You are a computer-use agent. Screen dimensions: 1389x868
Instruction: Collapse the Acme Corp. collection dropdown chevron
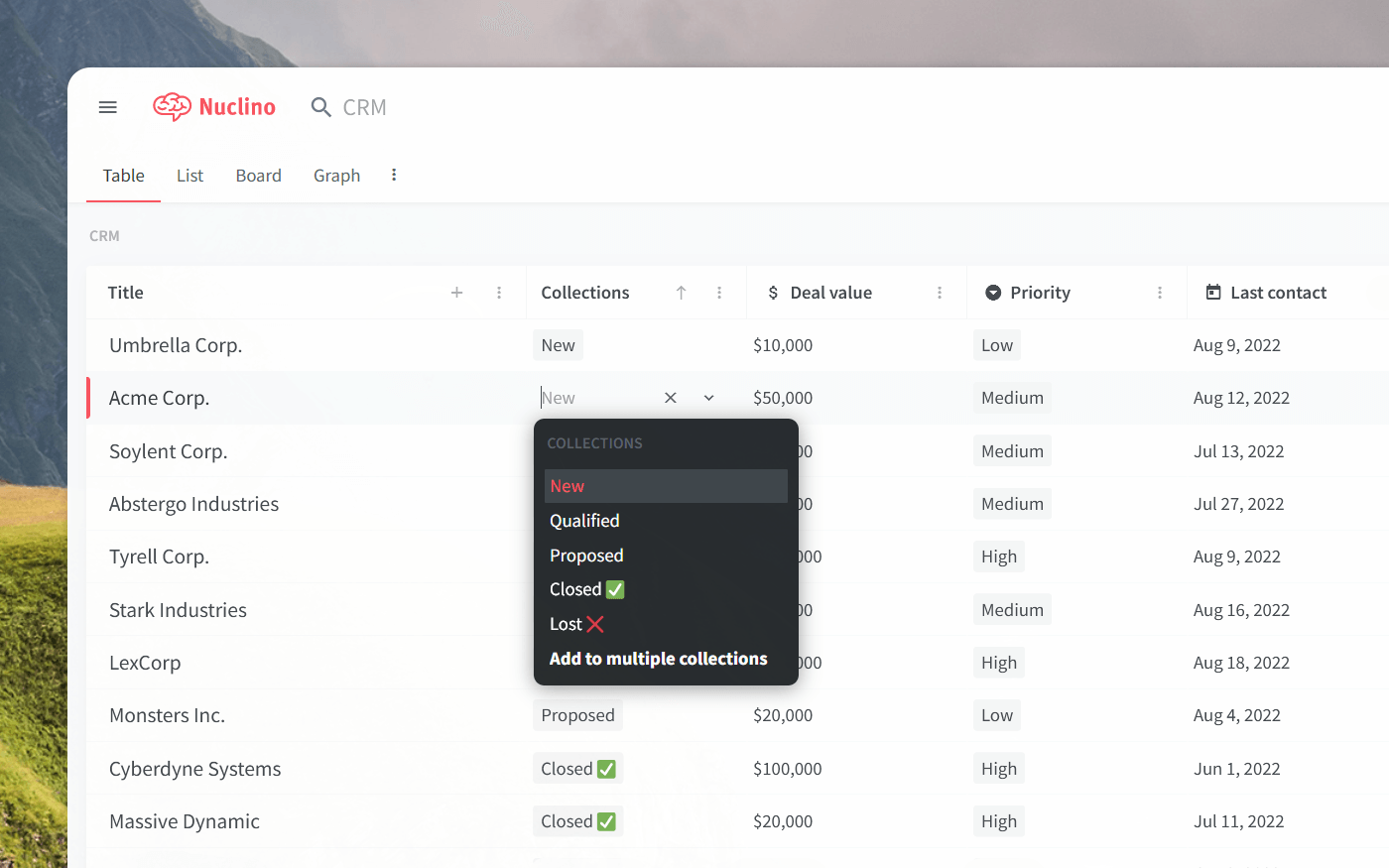click(708, 398)
